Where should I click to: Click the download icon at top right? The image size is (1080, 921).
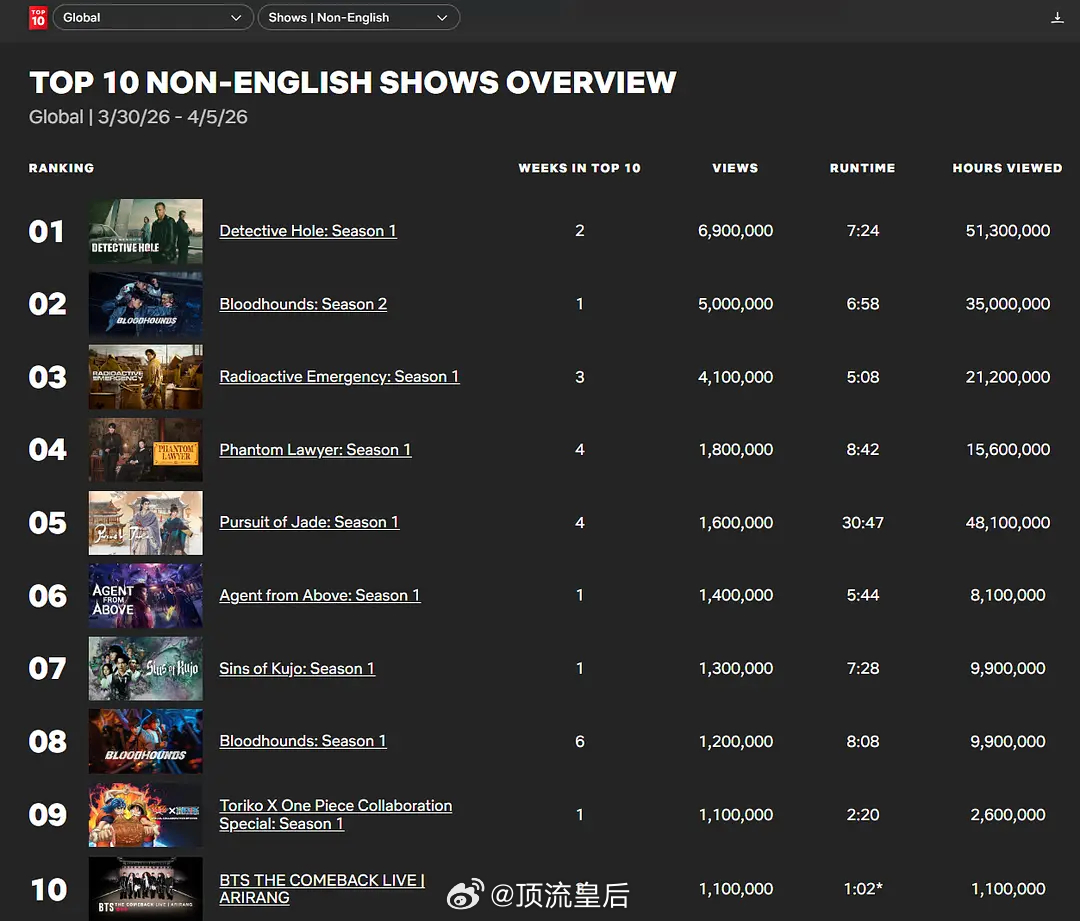tap(1057, 17)
